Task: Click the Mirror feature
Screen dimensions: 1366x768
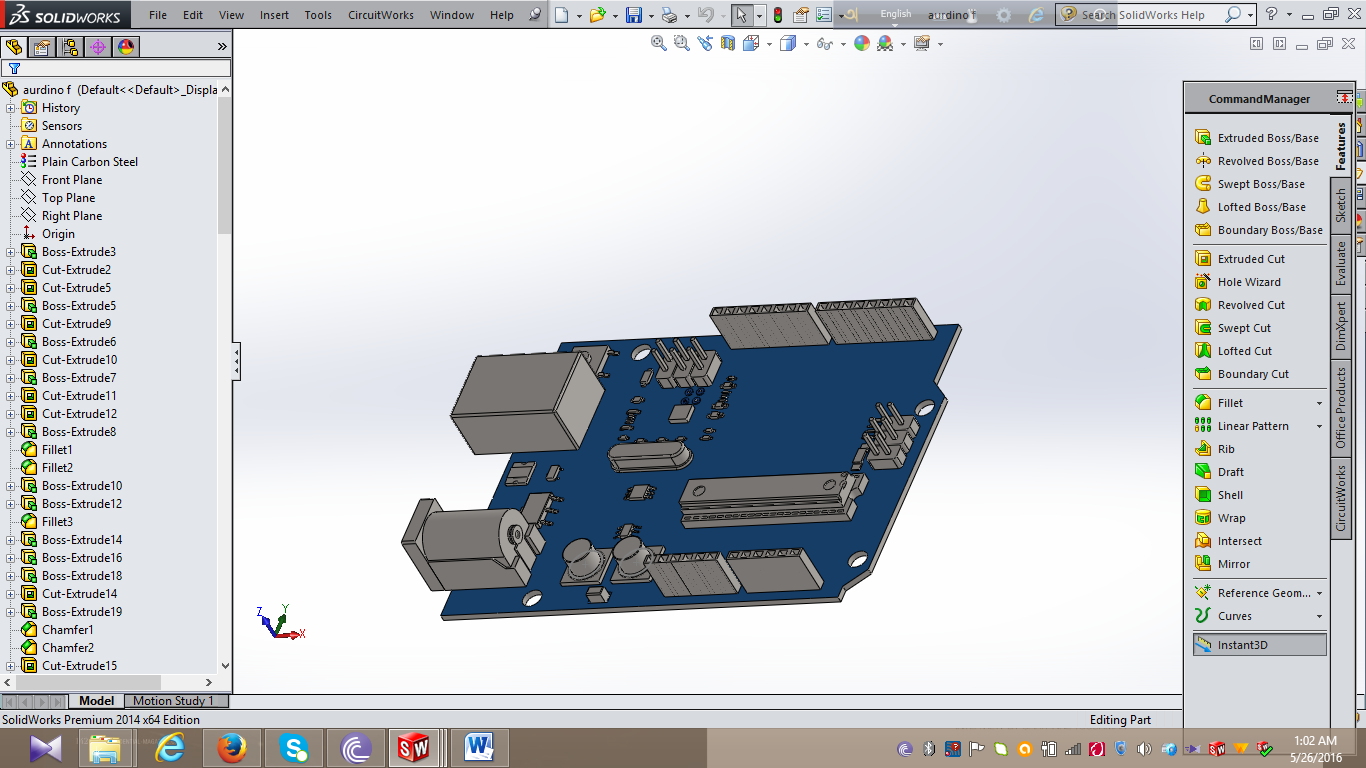Action: [1222, 564]
